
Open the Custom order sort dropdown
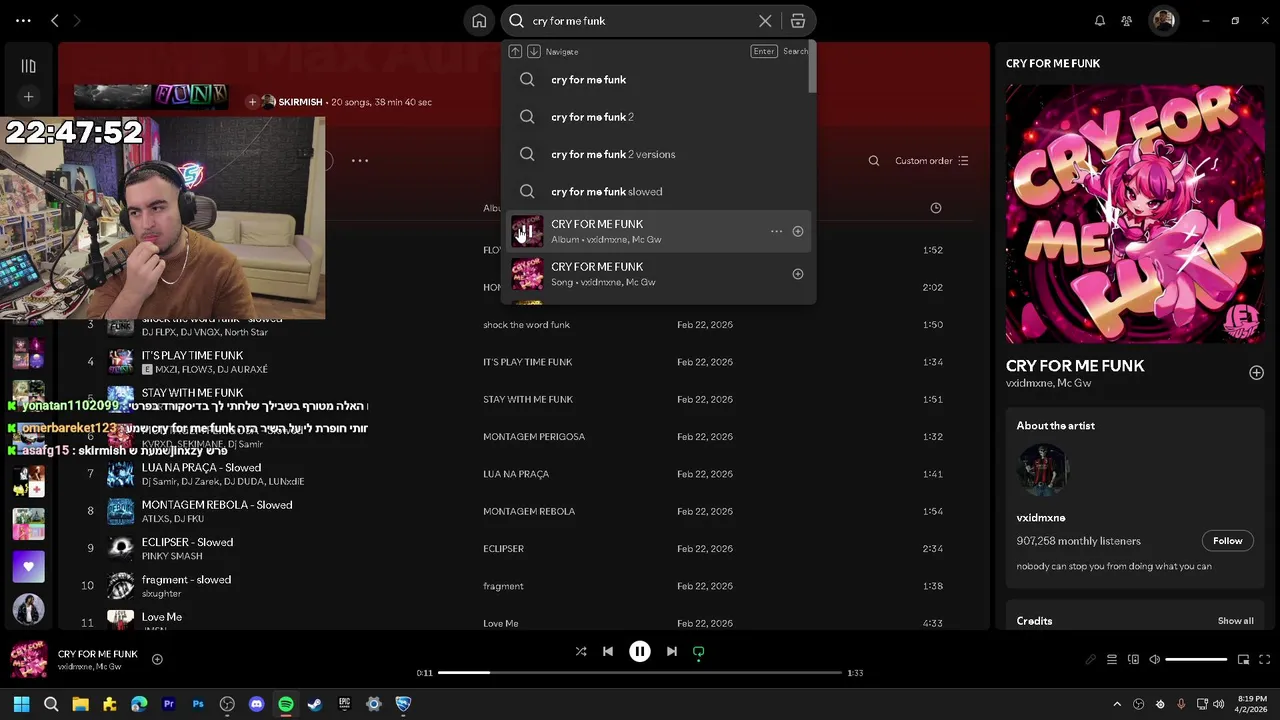click(931, 160)
